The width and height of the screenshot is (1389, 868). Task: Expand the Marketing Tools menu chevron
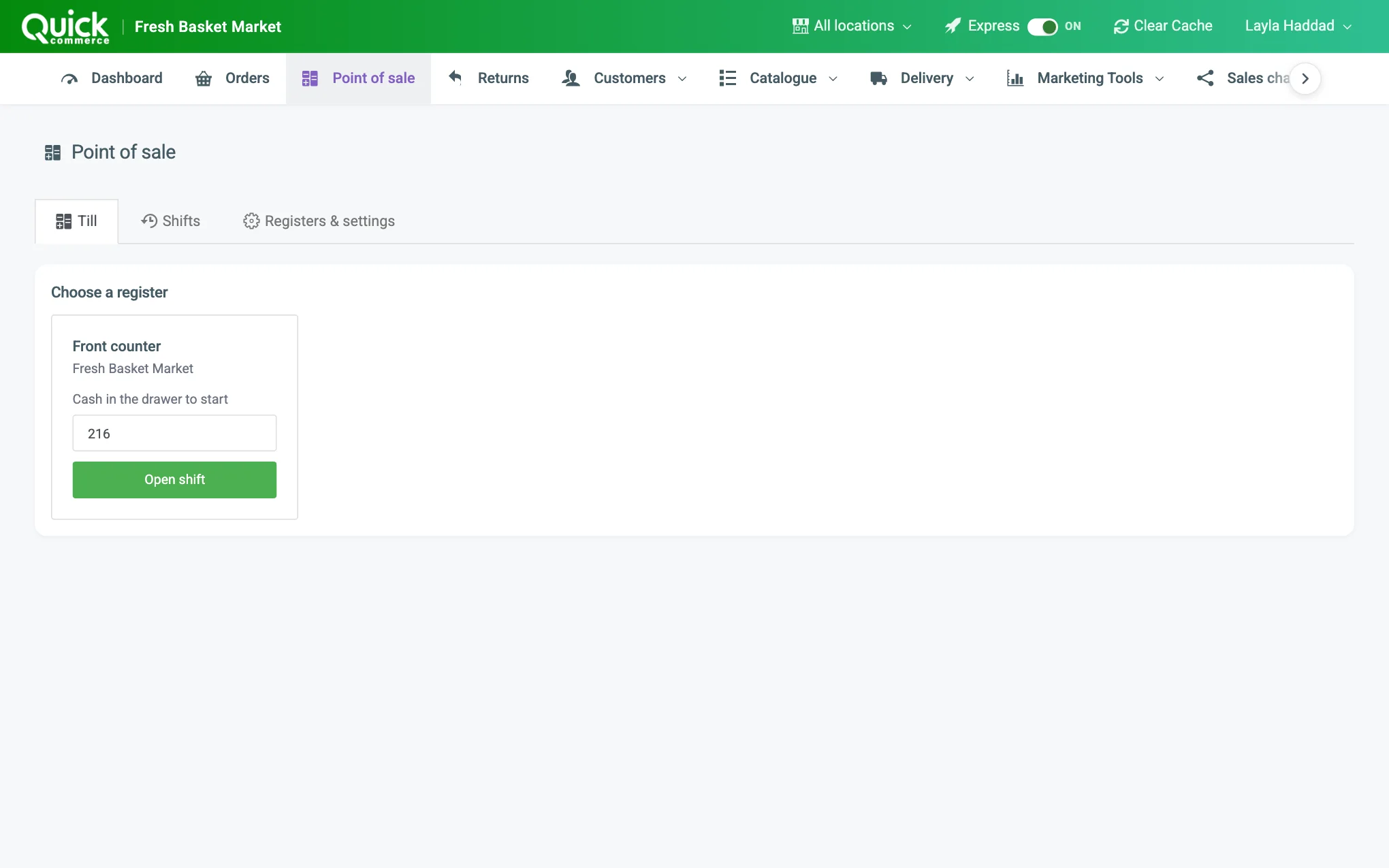1160,79
